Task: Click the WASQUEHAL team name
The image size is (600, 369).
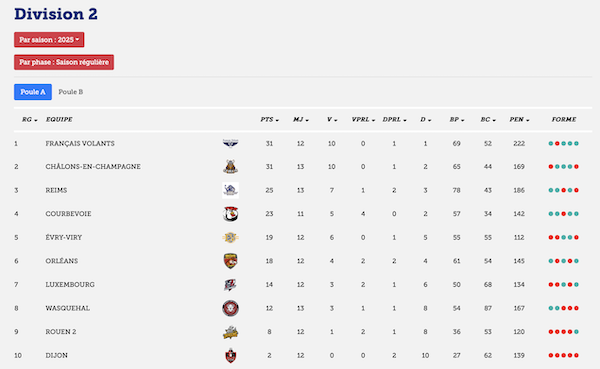Action: coord(68,308)
